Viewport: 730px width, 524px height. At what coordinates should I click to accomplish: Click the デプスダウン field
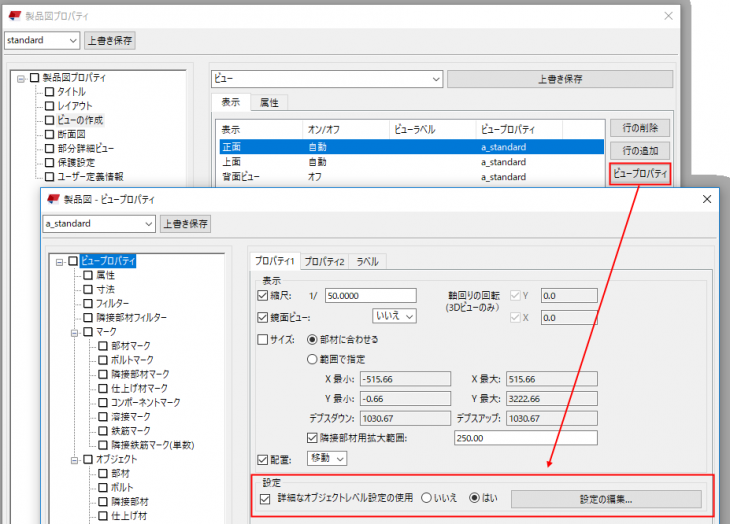click(x=405, y=418)
